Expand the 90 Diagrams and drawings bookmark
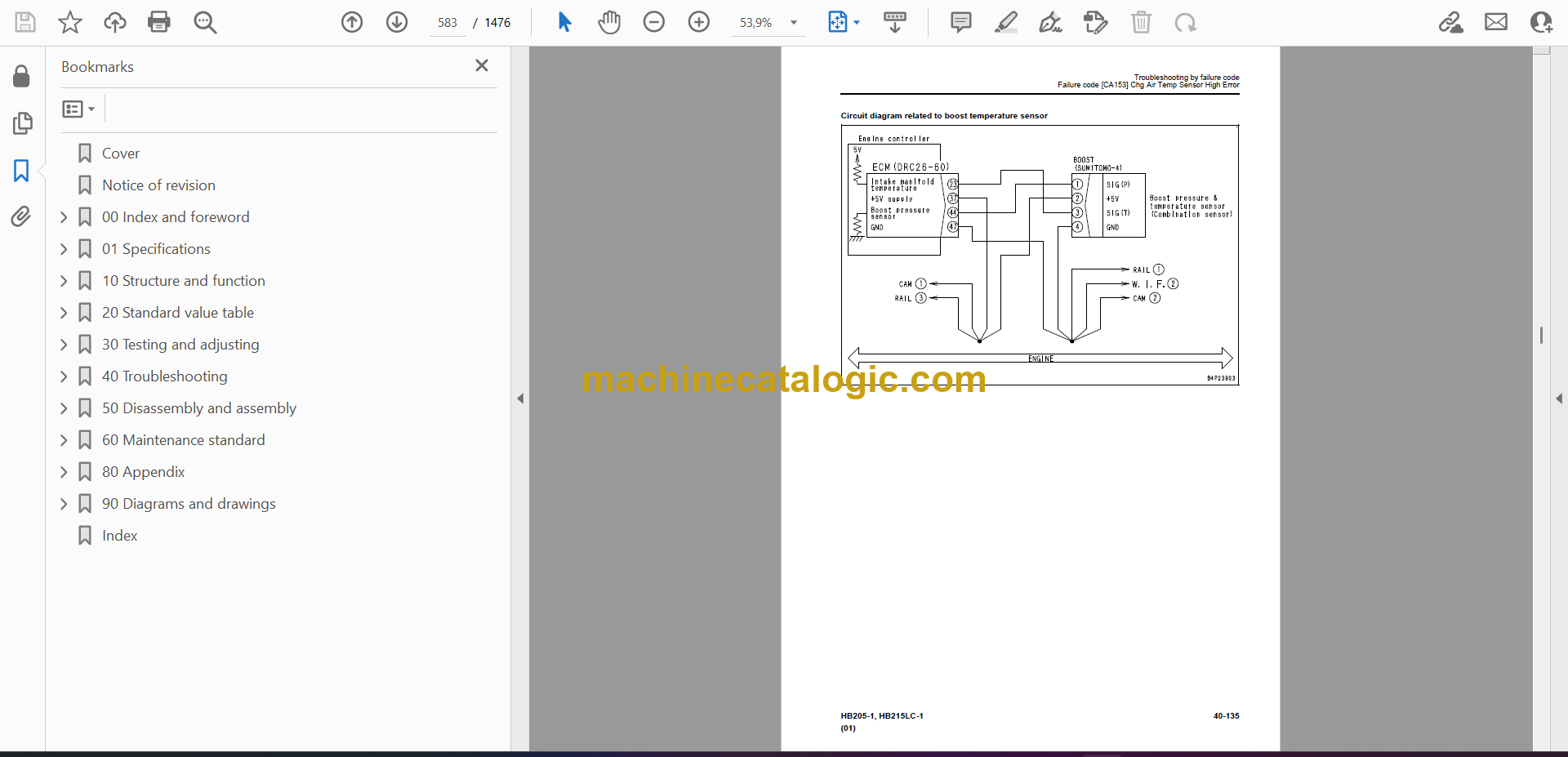Image resolution: width=1568 pixels, height=757 pixels. click(64, 504)
